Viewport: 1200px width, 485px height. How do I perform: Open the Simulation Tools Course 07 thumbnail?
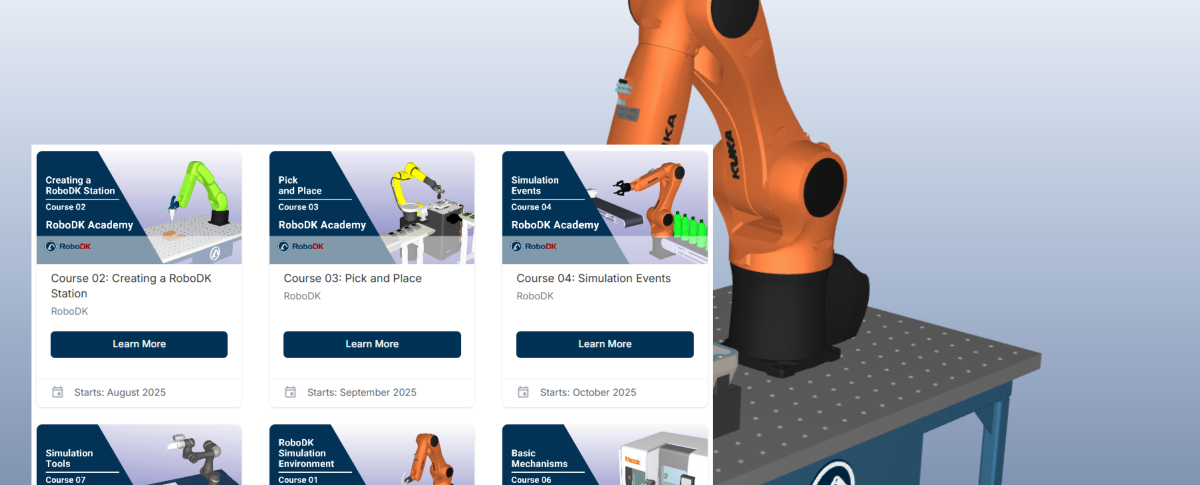click(139, 455)
